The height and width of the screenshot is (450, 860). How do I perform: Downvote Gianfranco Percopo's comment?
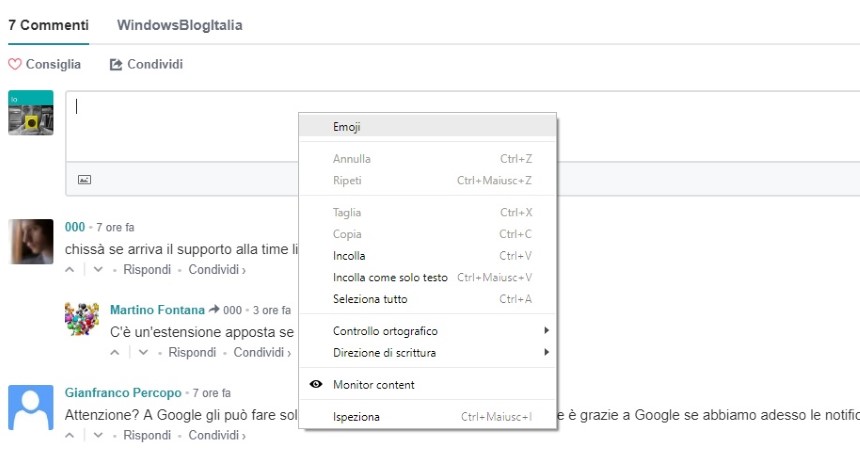(98, 435)
